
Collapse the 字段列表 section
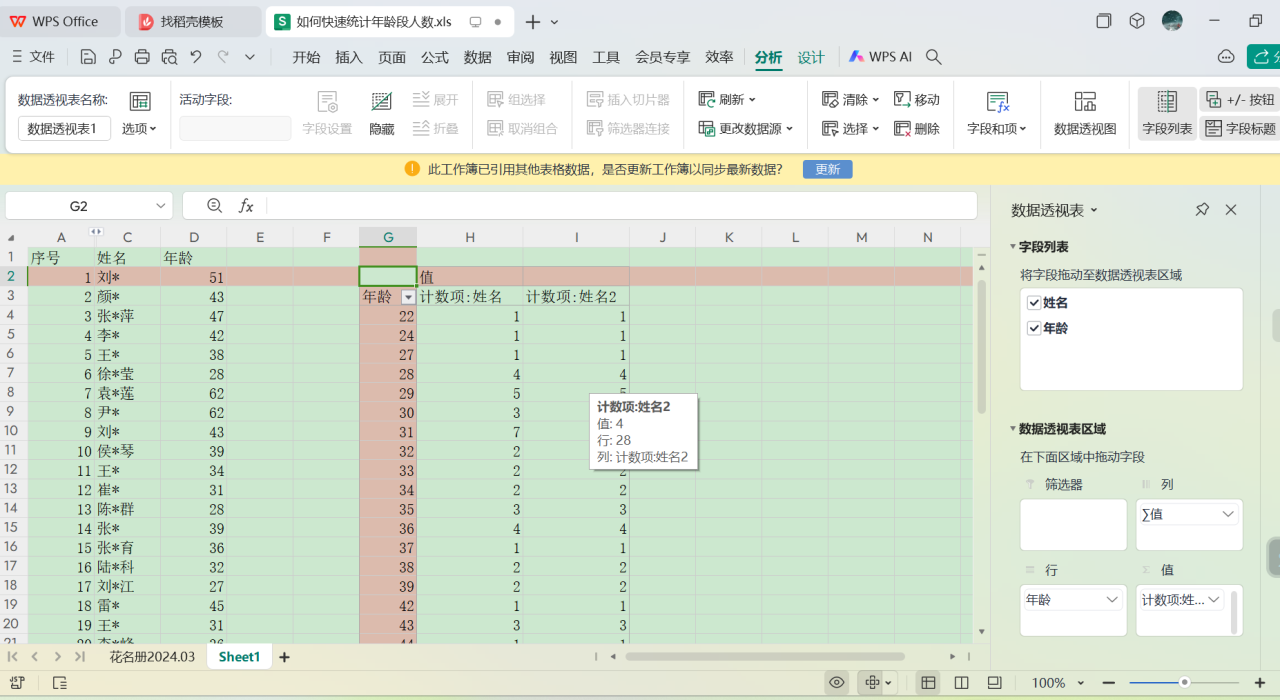[1012, 246]
